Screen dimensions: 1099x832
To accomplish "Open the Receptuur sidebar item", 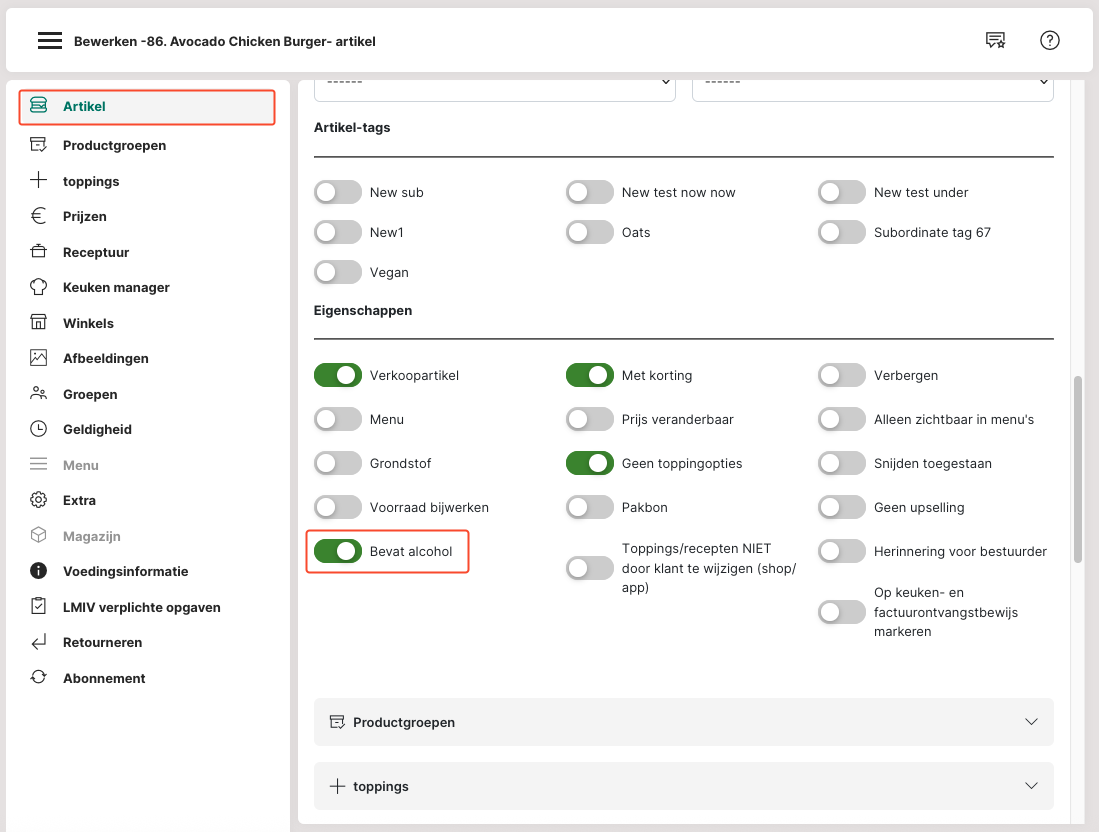I will [x=96, y=252].
